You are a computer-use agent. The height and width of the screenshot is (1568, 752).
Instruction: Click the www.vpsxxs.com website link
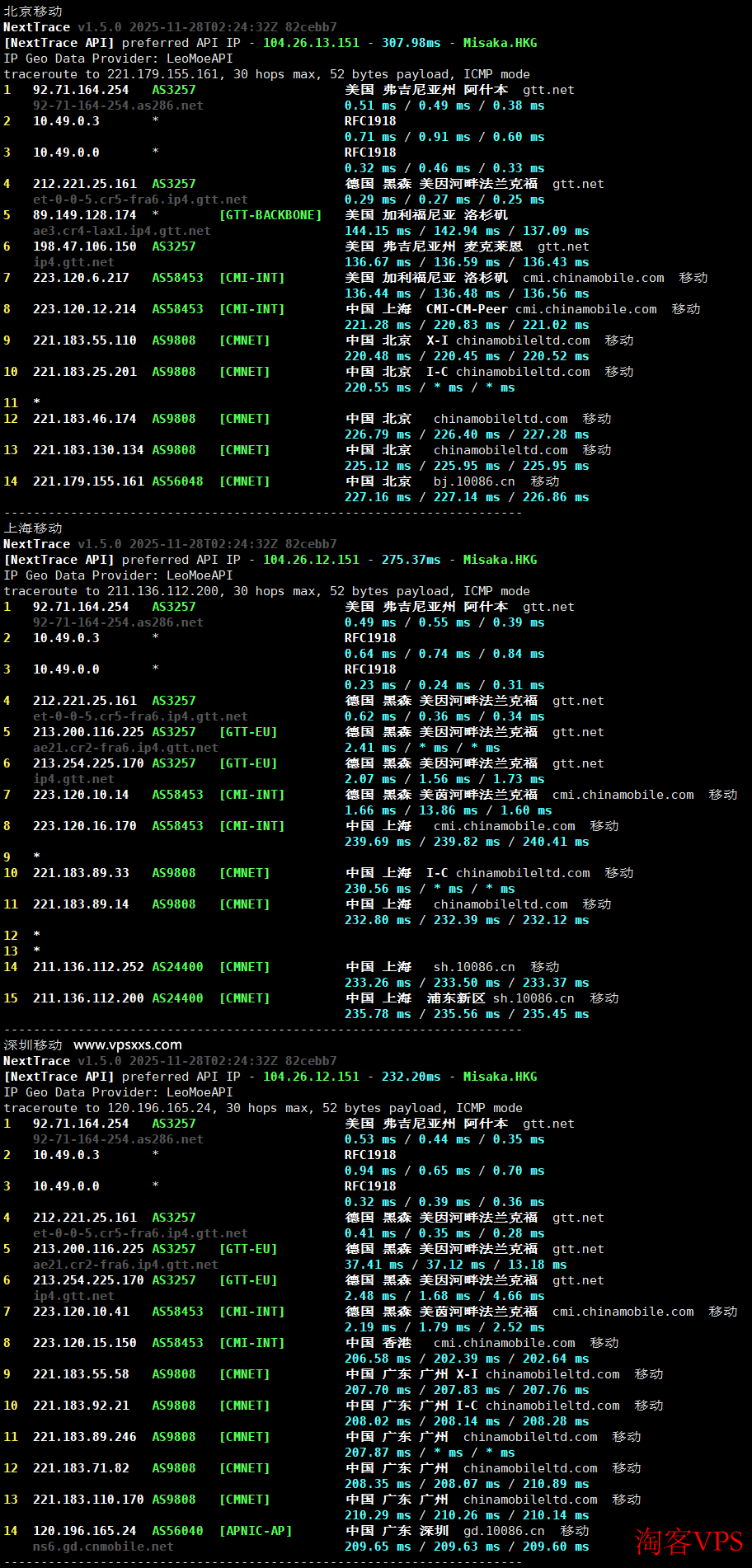pyautogui.click(x=128, y=1045)
